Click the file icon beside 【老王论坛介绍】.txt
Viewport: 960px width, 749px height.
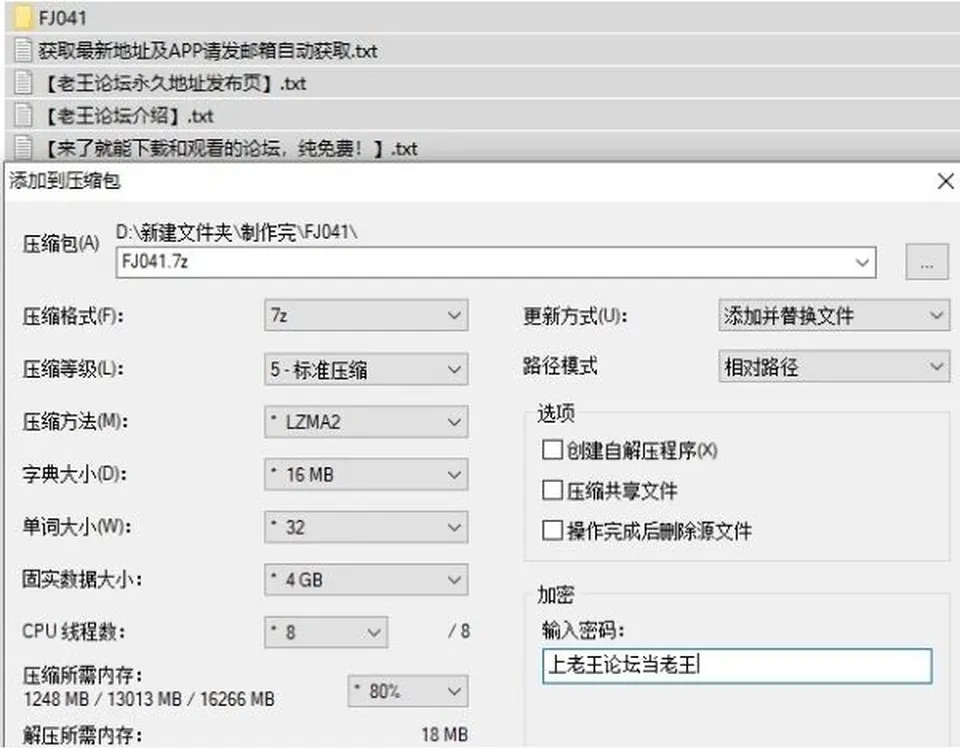pyautogui.click(x=23, y=115)
